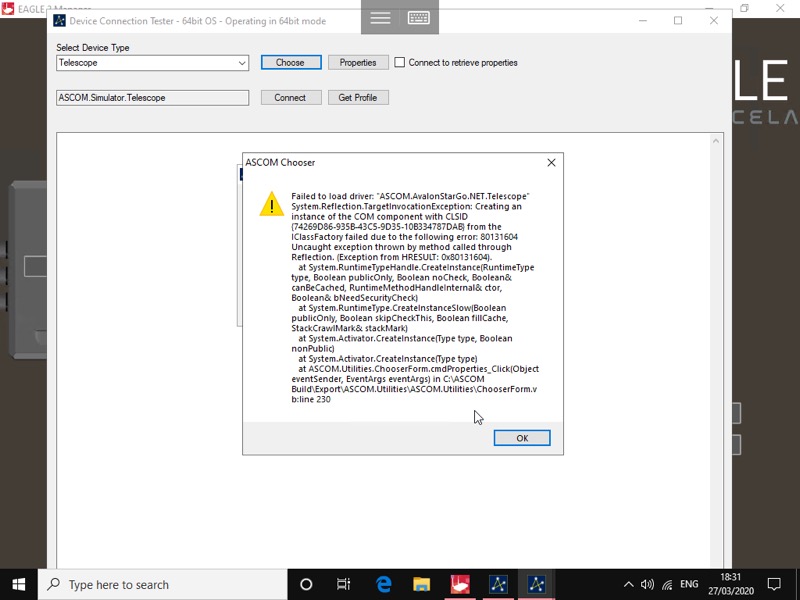Enable Connect to retrieve properties checkbox
800x600 pixels.
click(400, 62)
